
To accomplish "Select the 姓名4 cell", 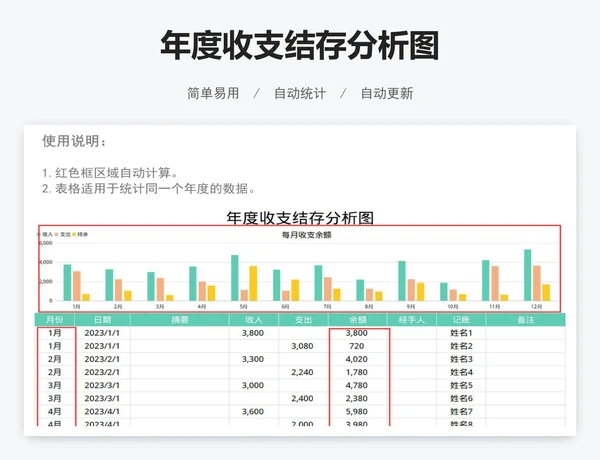I will 461,372.
